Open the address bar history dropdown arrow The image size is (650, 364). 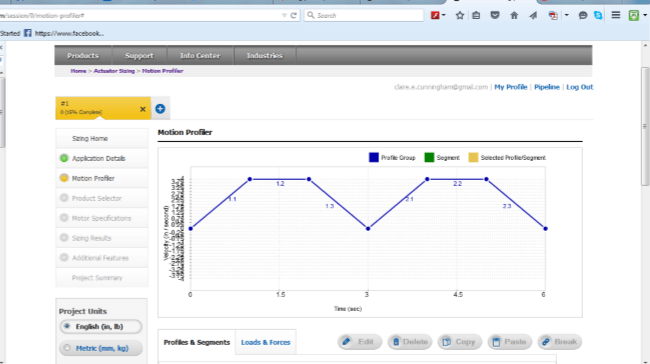click(284, 15)
